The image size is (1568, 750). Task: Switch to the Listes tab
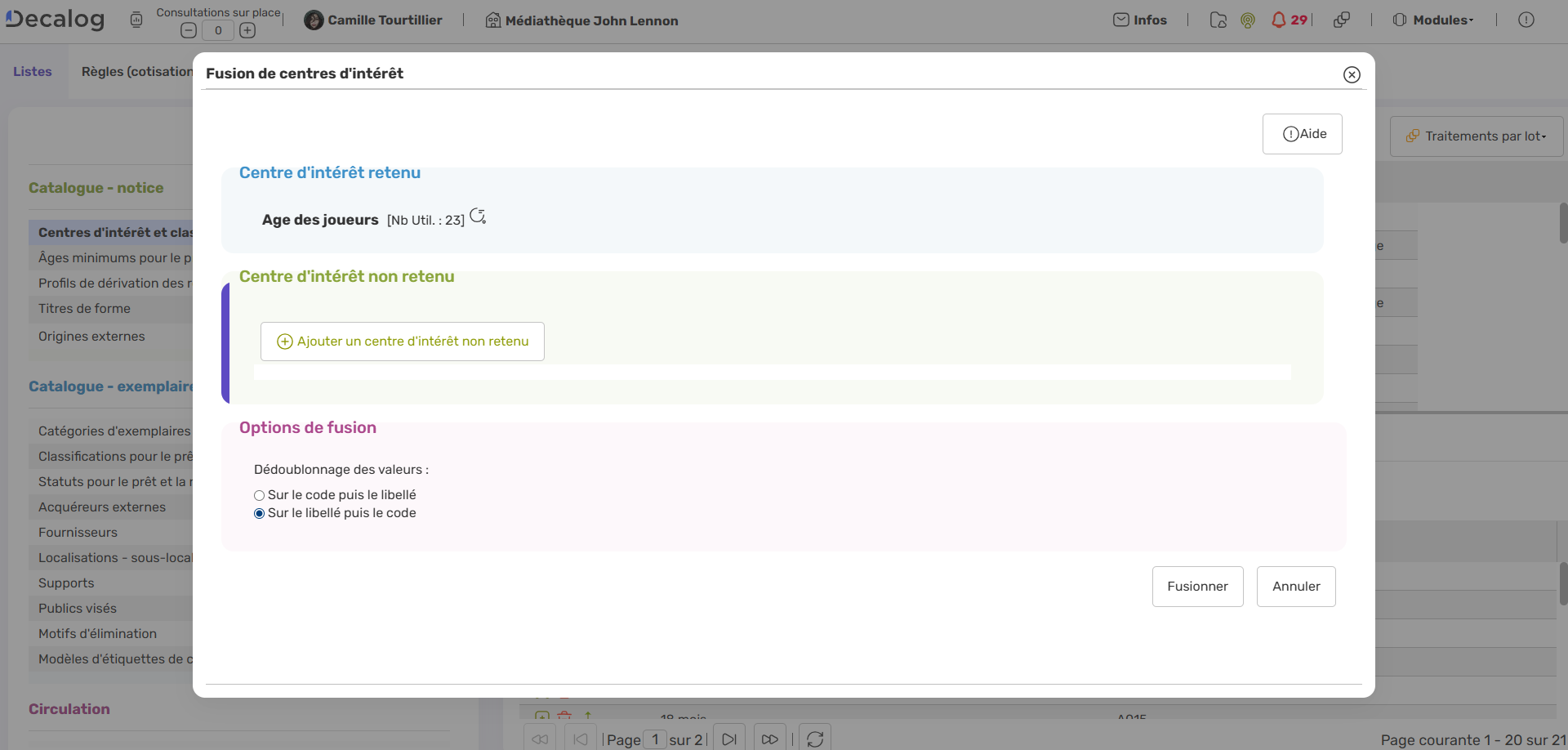tap(33, 71)
